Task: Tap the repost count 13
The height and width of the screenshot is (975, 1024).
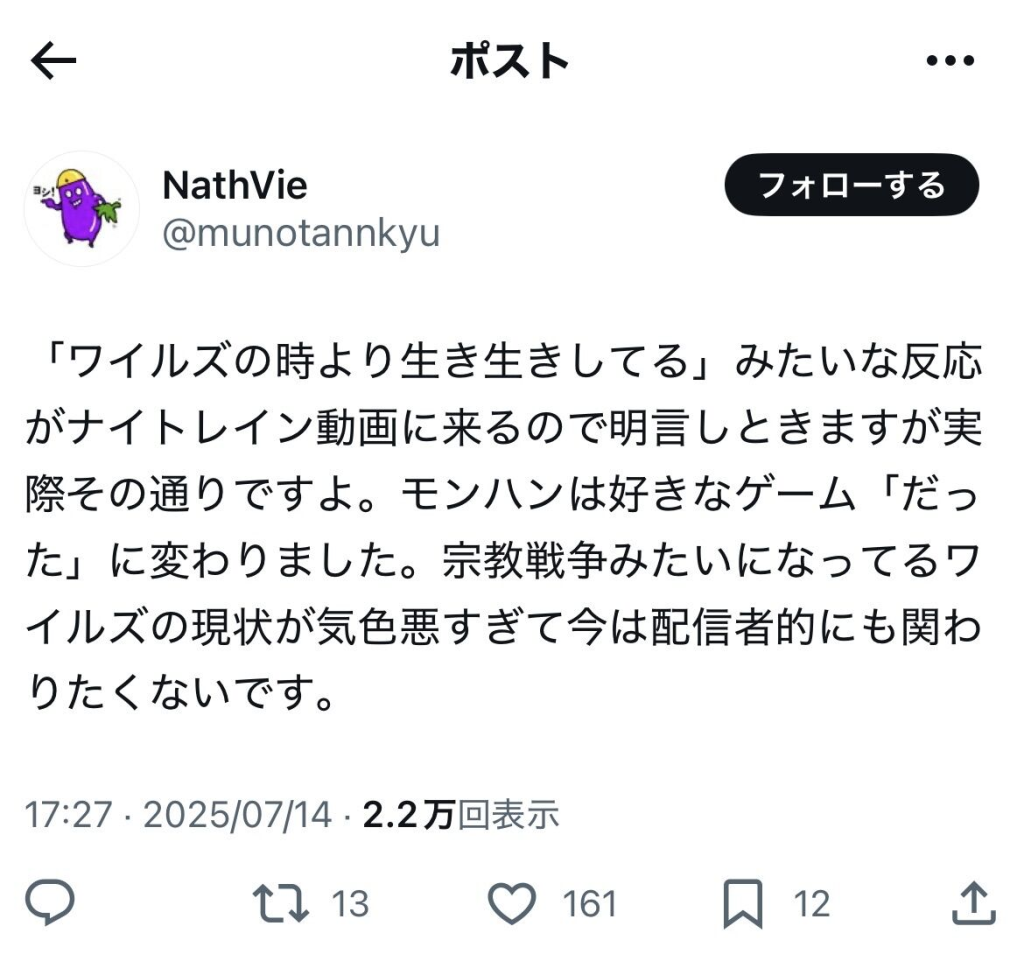Action: click(x=350, y=905)
